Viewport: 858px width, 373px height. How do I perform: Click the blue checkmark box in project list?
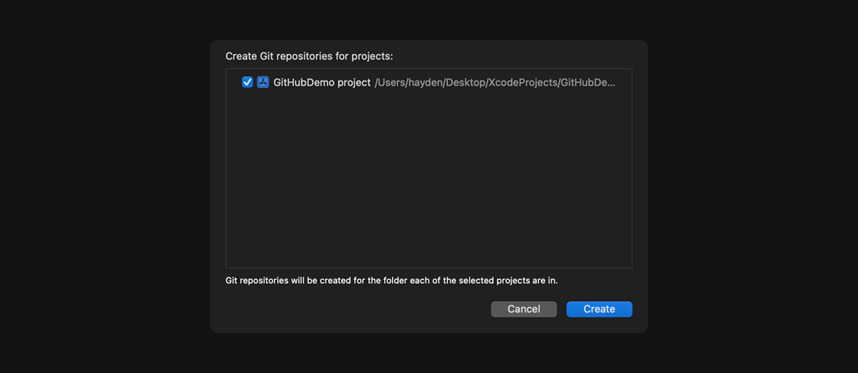coord(247,82)
